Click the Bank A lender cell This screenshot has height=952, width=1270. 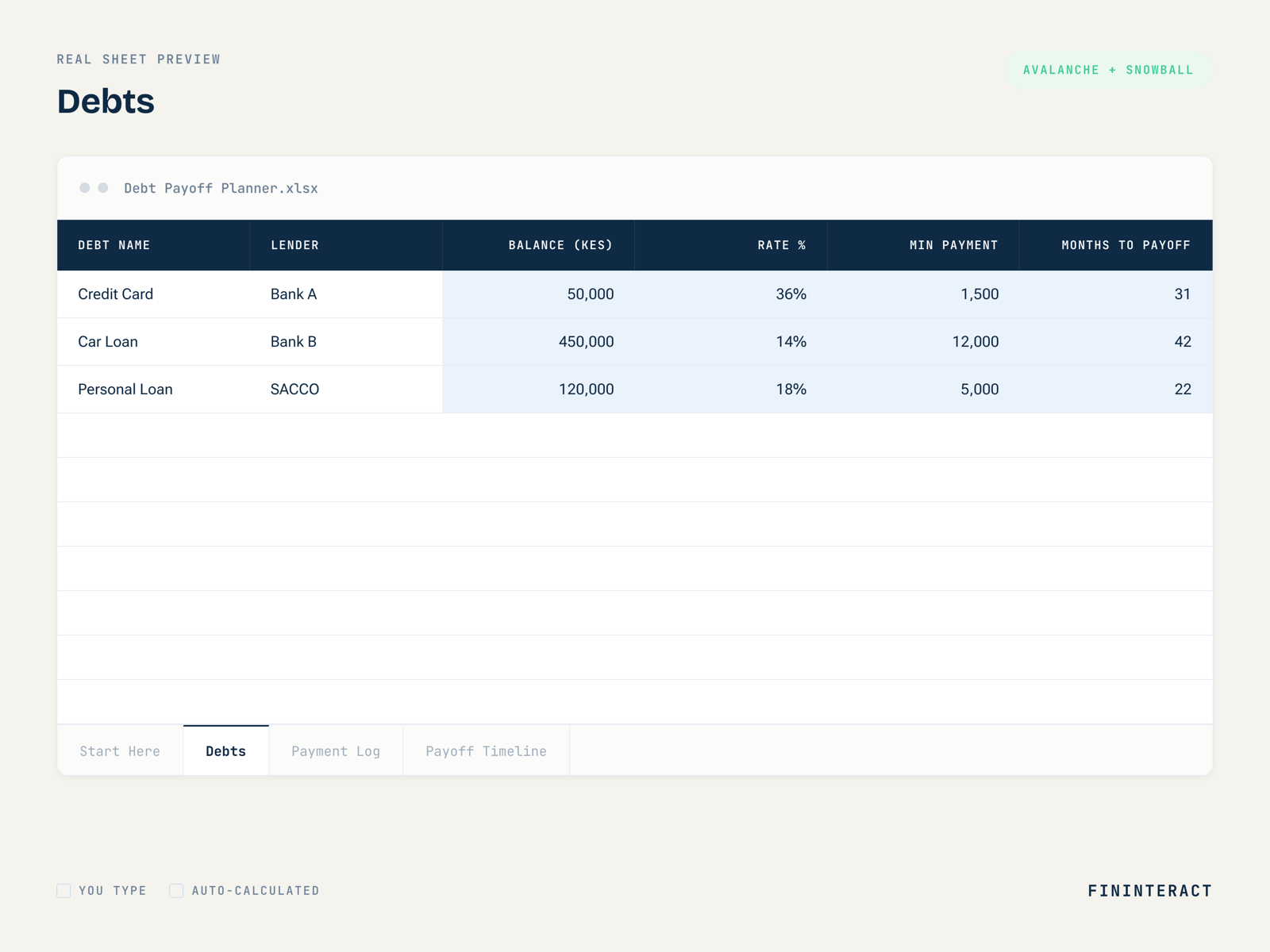tap(346, 294)
